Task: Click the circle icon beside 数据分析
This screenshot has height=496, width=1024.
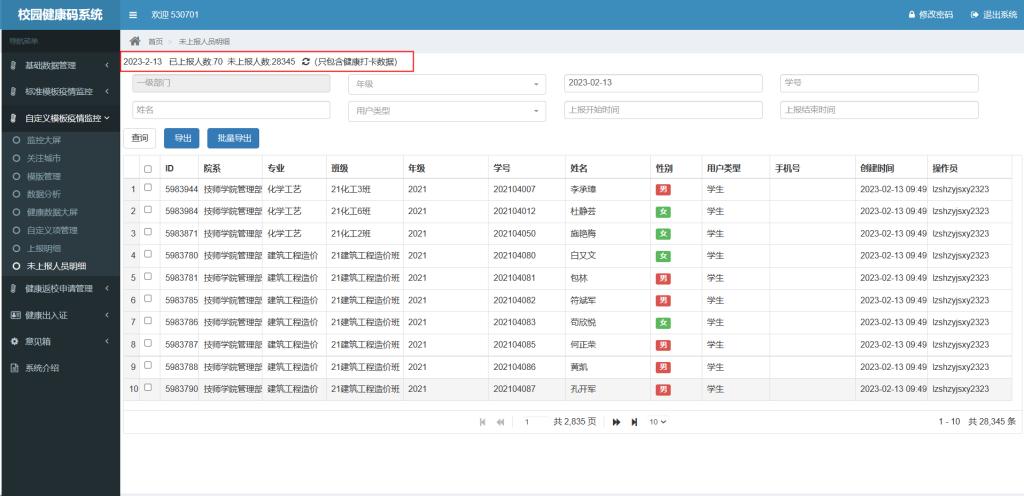Action: click(x=16, y=194)
